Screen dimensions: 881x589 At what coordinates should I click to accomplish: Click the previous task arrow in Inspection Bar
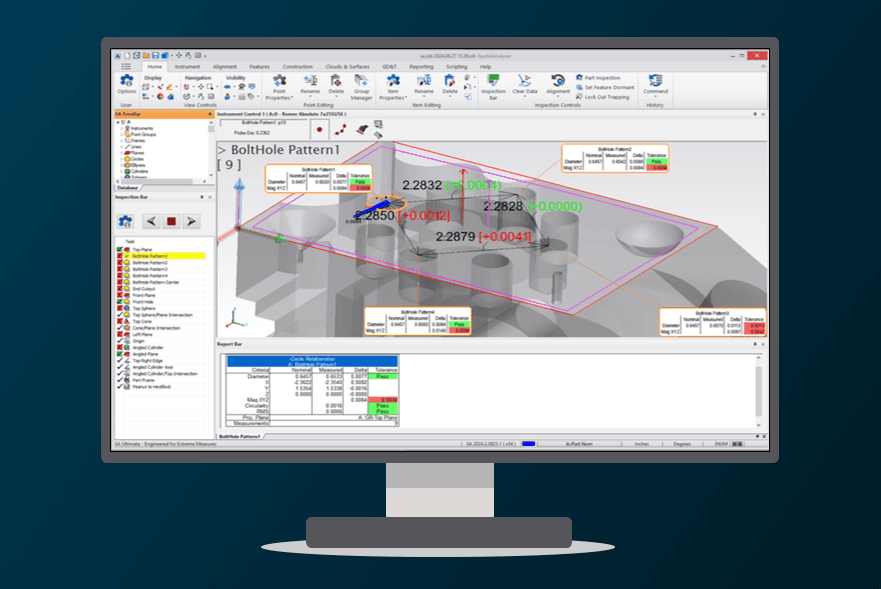point(152,221)
